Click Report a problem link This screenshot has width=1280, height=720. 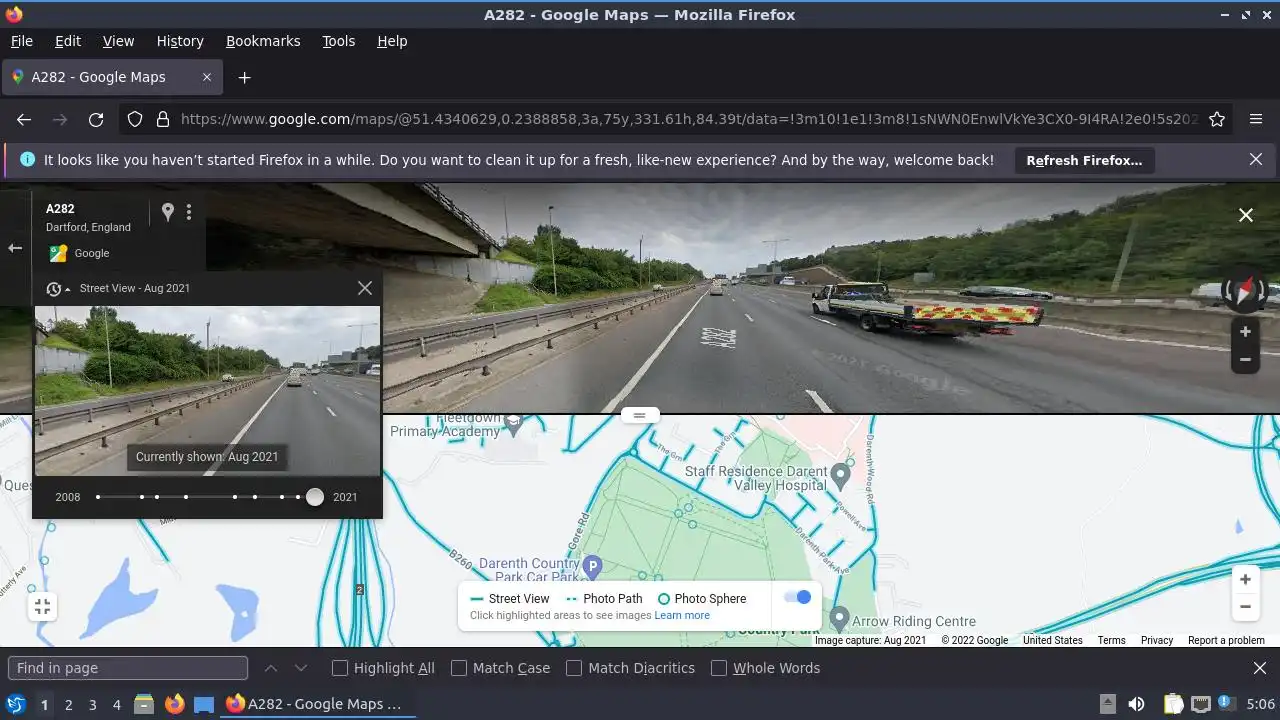[x=1226, y=640]
